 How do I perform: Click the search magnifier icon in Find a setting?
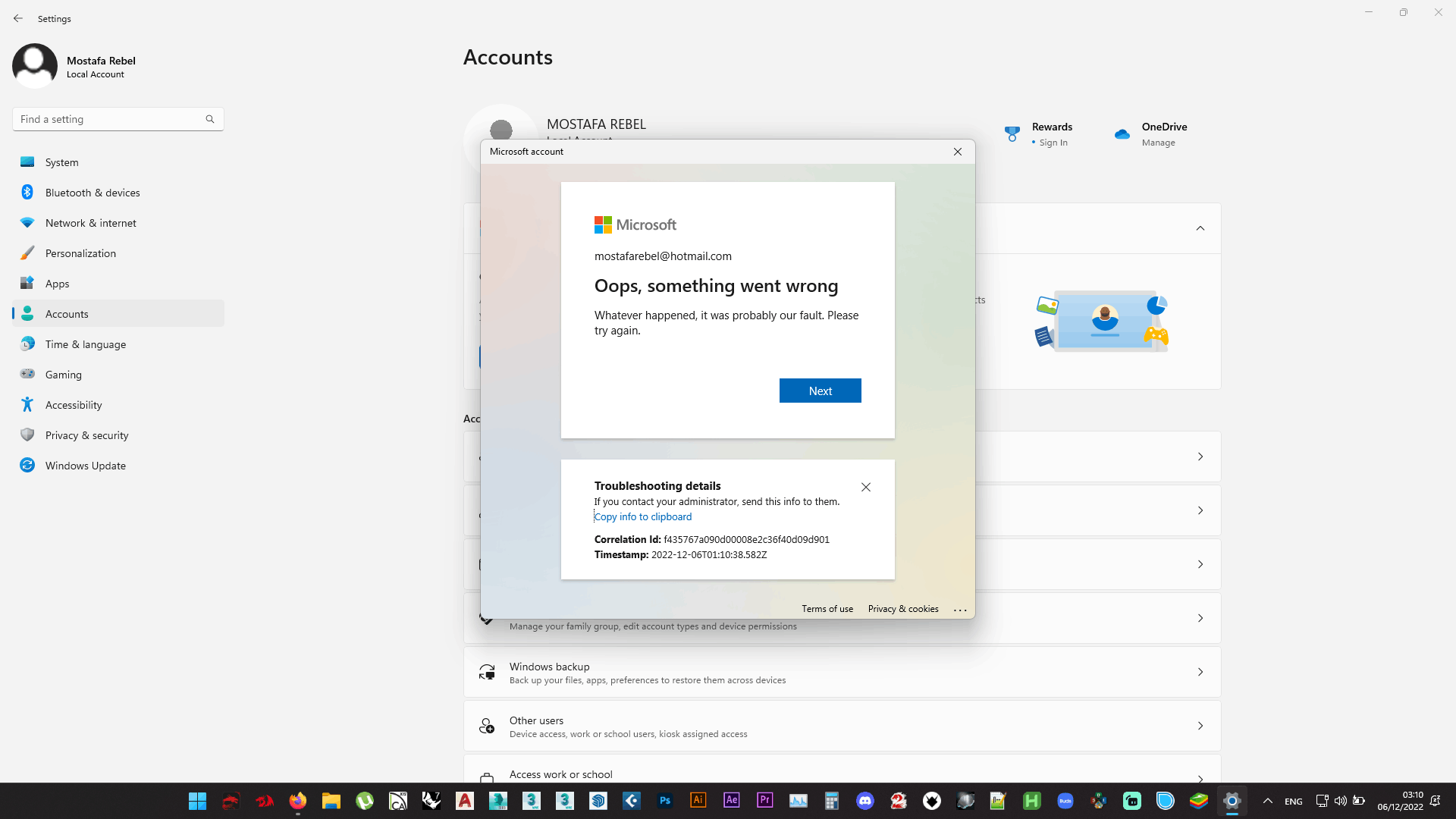point(210,119)
